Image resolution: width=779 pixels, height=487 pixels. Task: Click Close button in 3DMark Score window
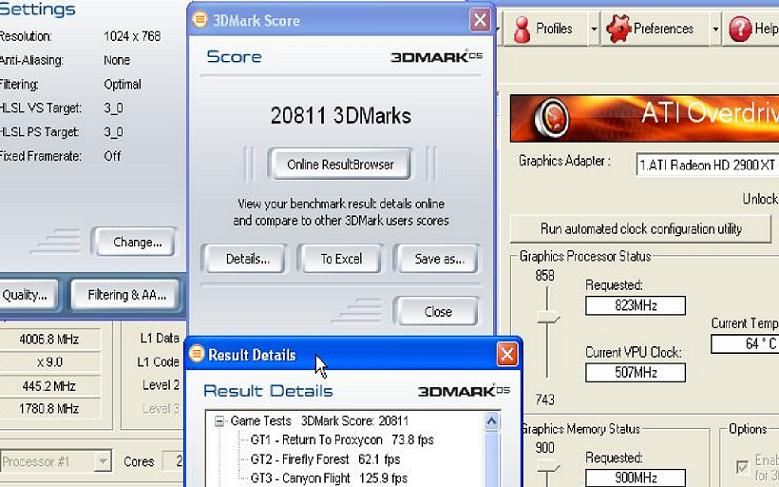(x=438, y=312)
